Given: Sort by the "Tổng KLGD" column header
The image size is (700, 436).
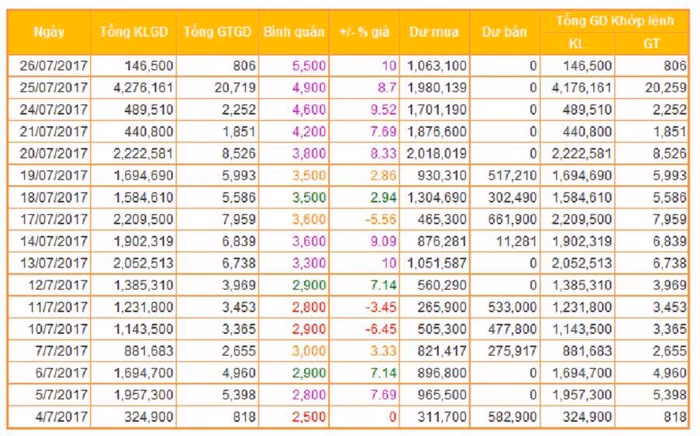Looking at the screenshot, I should point(134,33).
